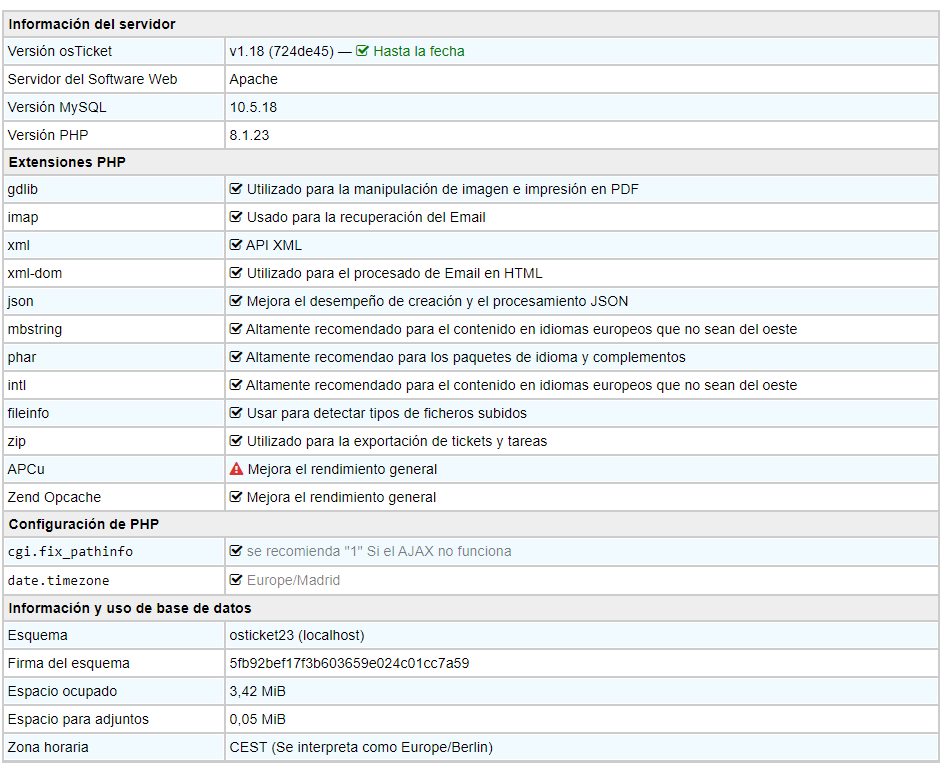Click the PHP version 8.1.23 value
The image size is (947, 774).
pyautogui.click(x=249, y=135)
